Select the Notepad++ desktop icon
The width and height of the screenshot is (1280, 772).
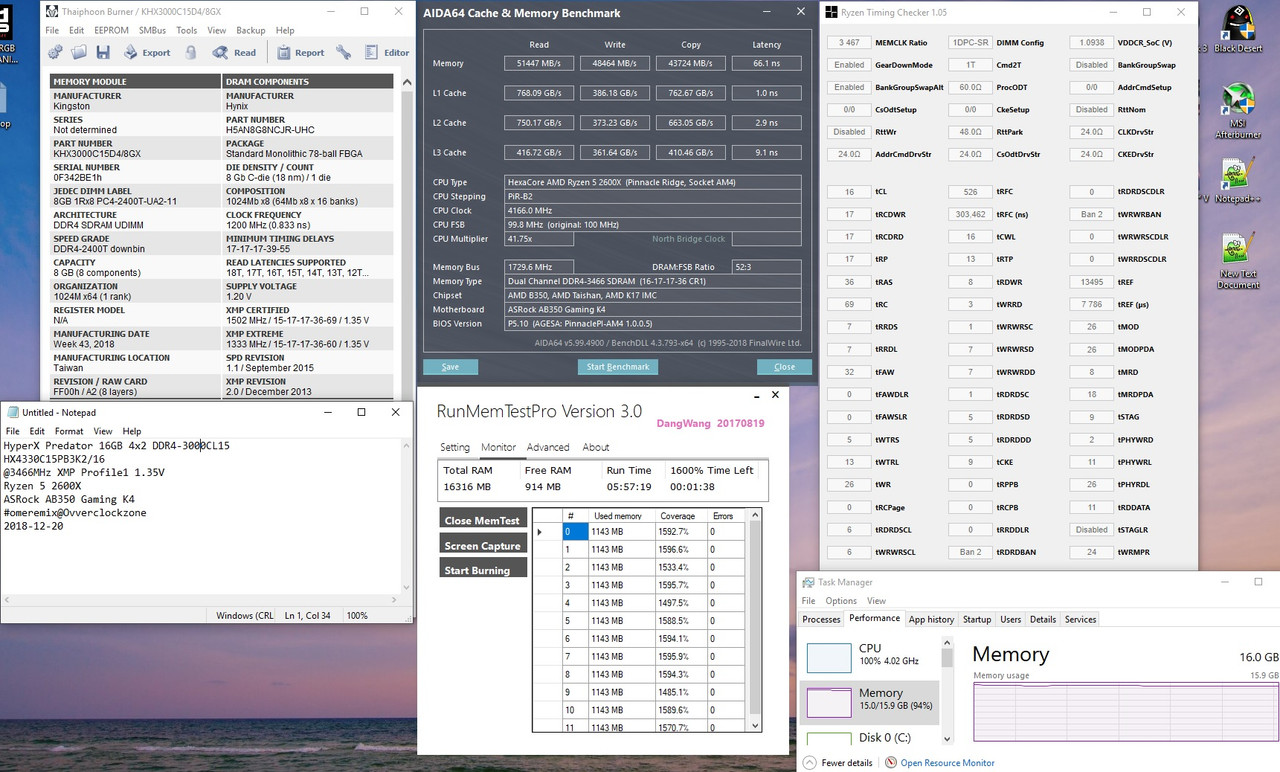pyautogui.click(x=1238, y=180)
